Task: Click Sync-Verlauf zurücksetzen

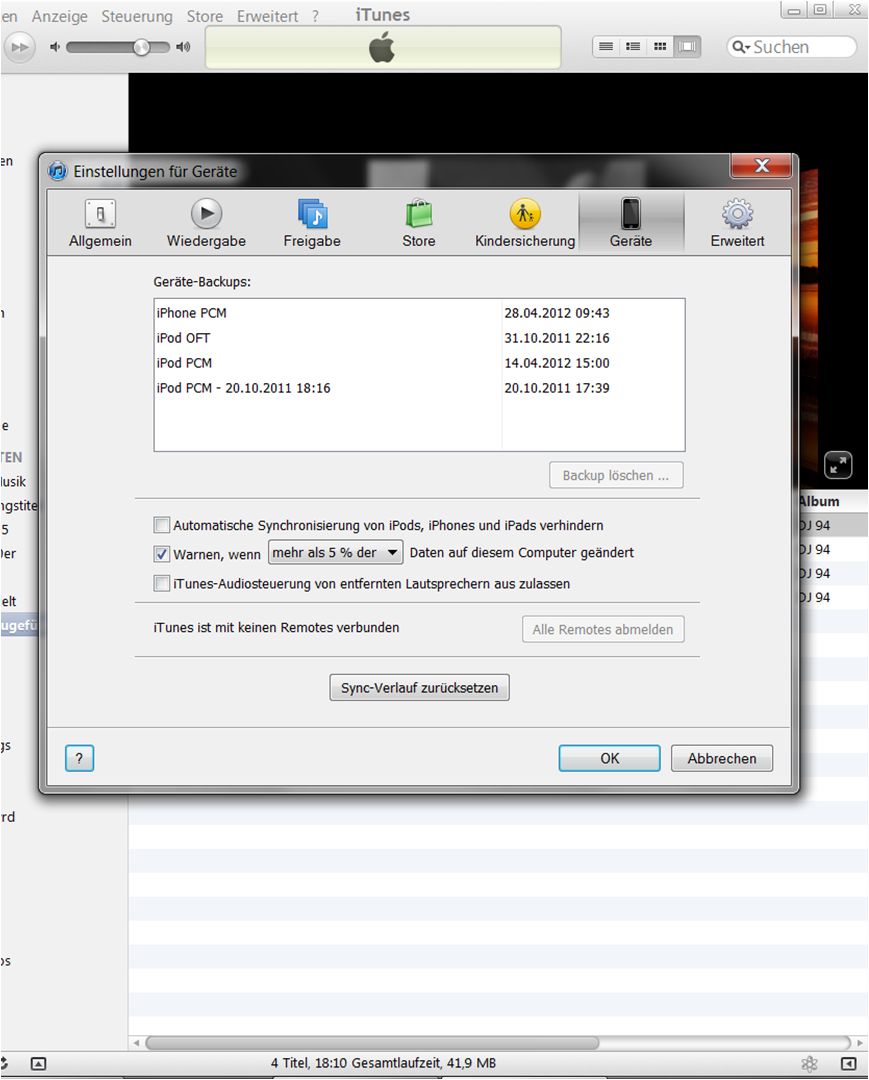Action: [419, 687]
